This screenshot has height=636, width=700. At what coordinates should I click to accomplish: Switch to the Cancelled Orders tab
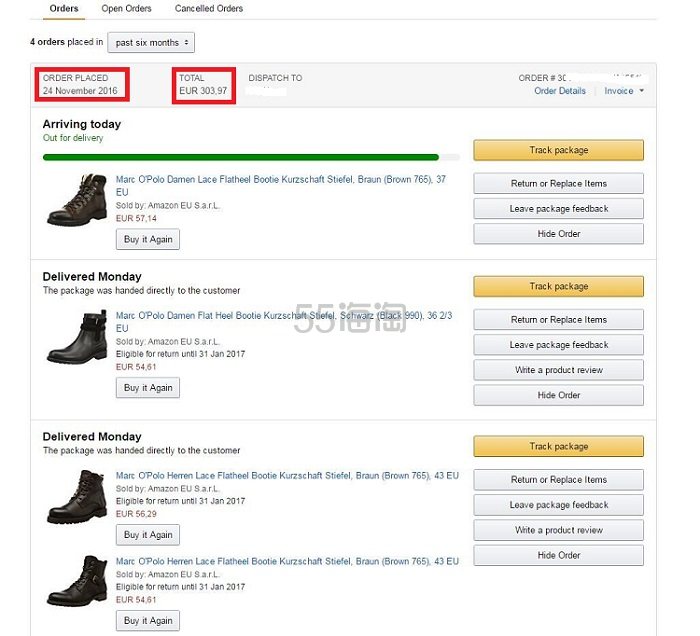208,9
